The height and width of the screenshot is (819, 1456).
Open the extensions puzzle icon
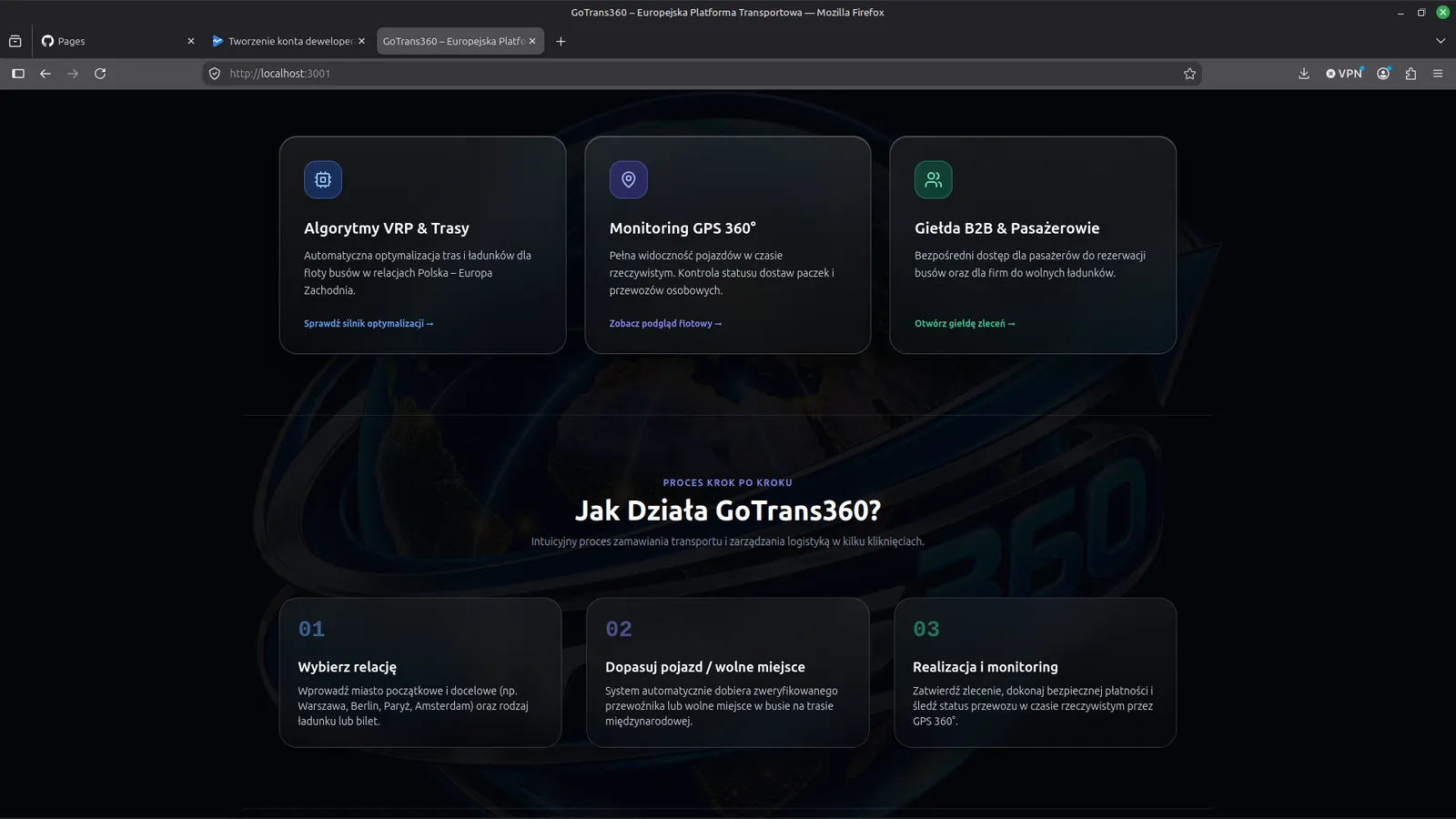click(1410, 74)
